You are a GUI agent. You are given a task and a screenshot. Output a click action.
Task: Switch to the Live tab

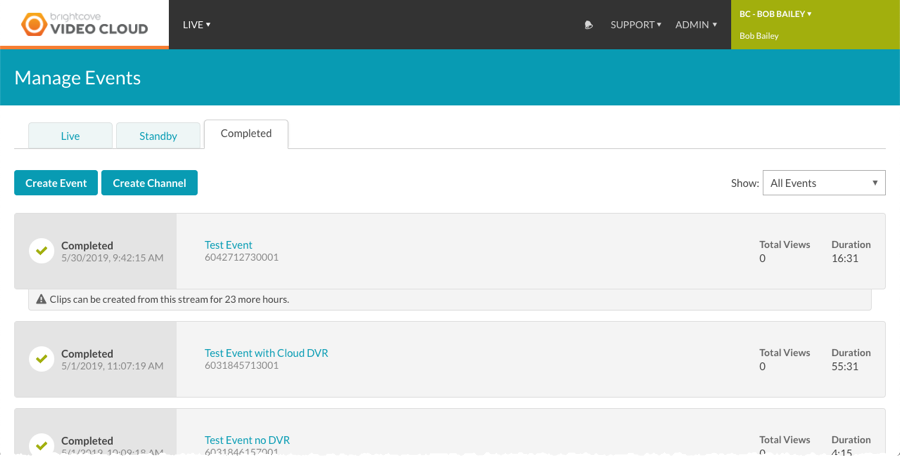[70, 136]
